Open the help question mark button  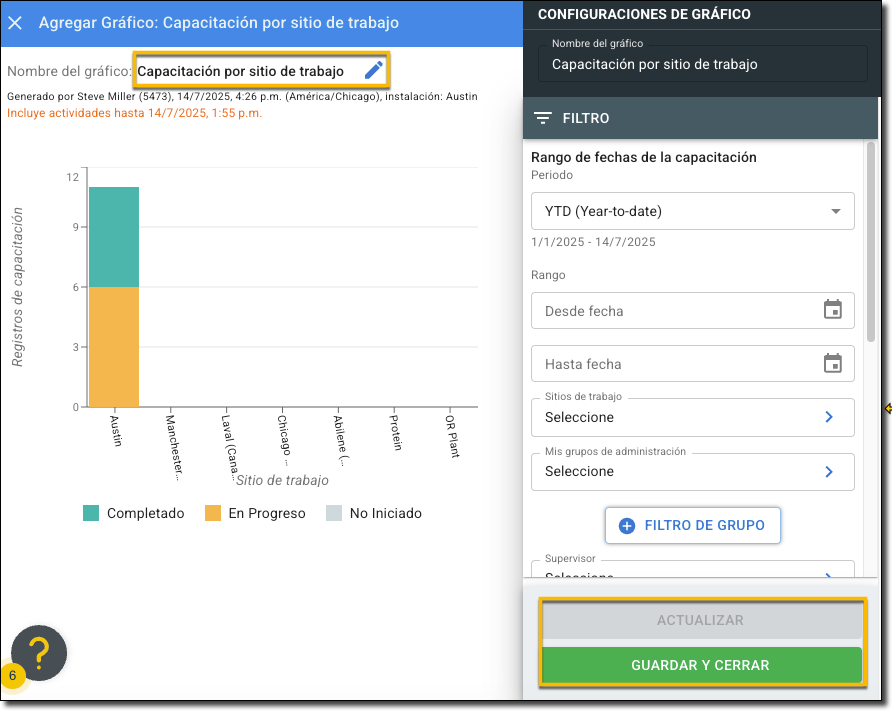point(39,653)
